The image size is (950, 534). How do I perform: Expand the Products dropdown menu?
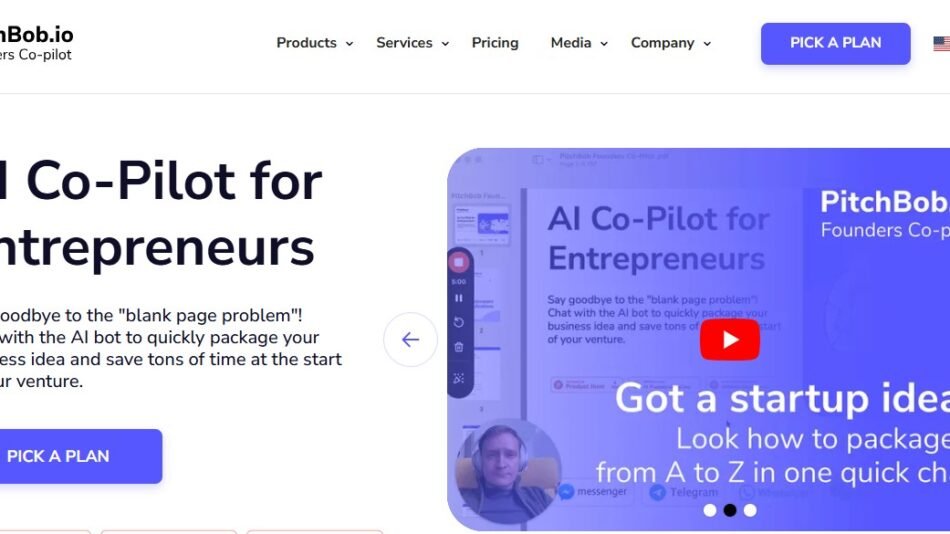[314, 43]
